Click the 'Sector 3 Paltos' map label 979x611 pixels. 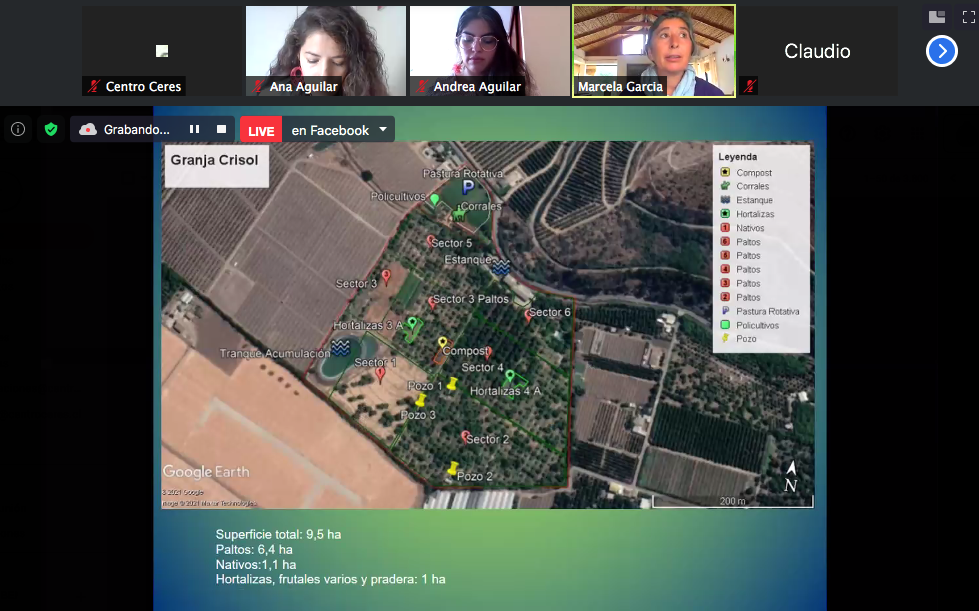(x=470, y=299)
